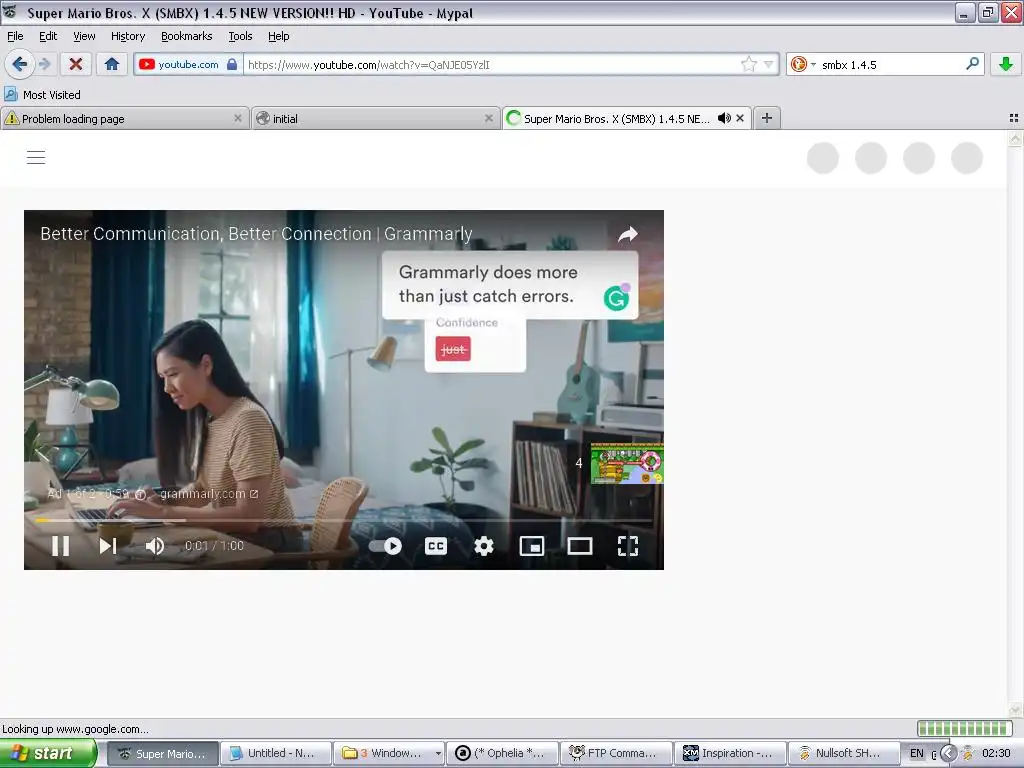The width and height of the screenshot is (1024, 768).
Task: Click the Most Visited bookmarks button
Action: 42,95
